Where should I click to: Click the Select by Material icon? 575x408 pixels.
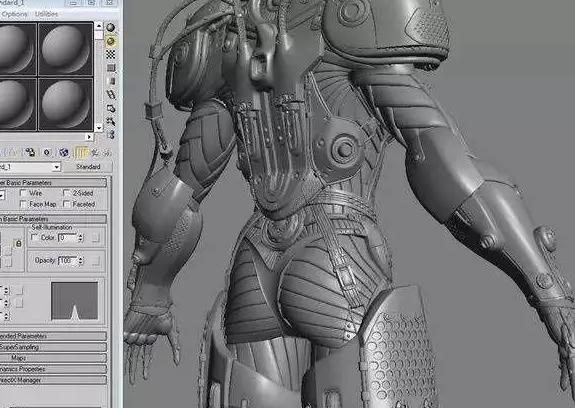point(111,121)
